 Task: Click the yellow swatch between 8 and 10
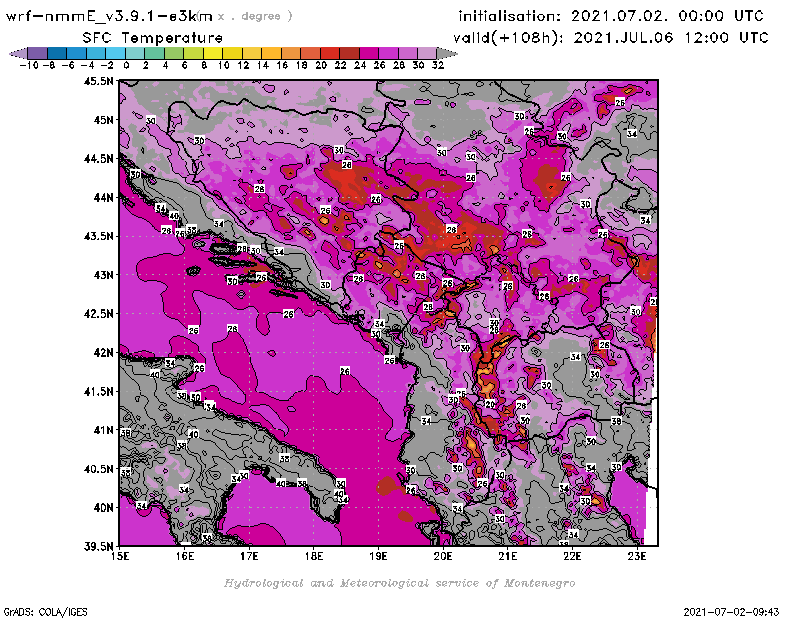[213, 53]
